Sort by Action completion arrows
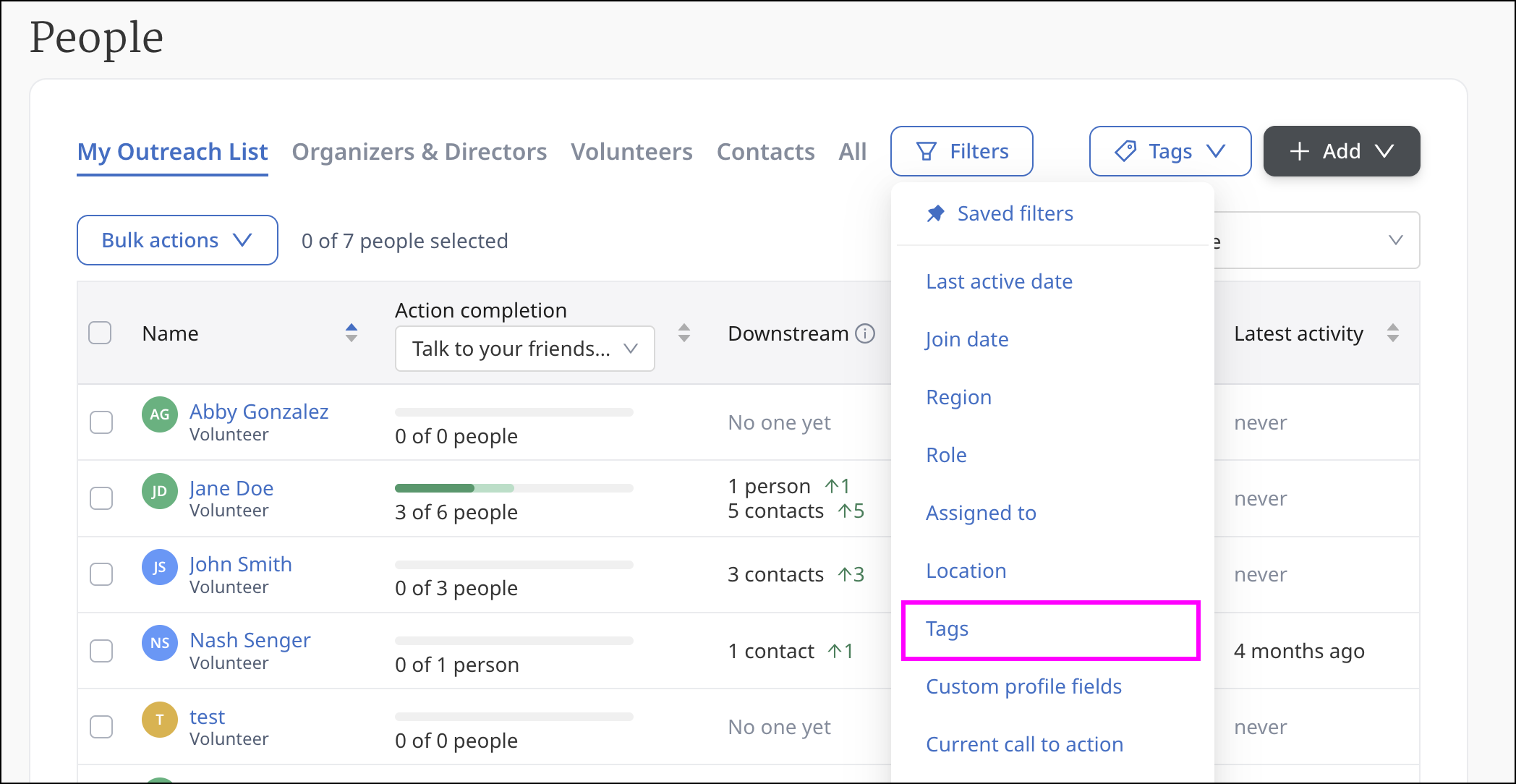 click(684, 333)
